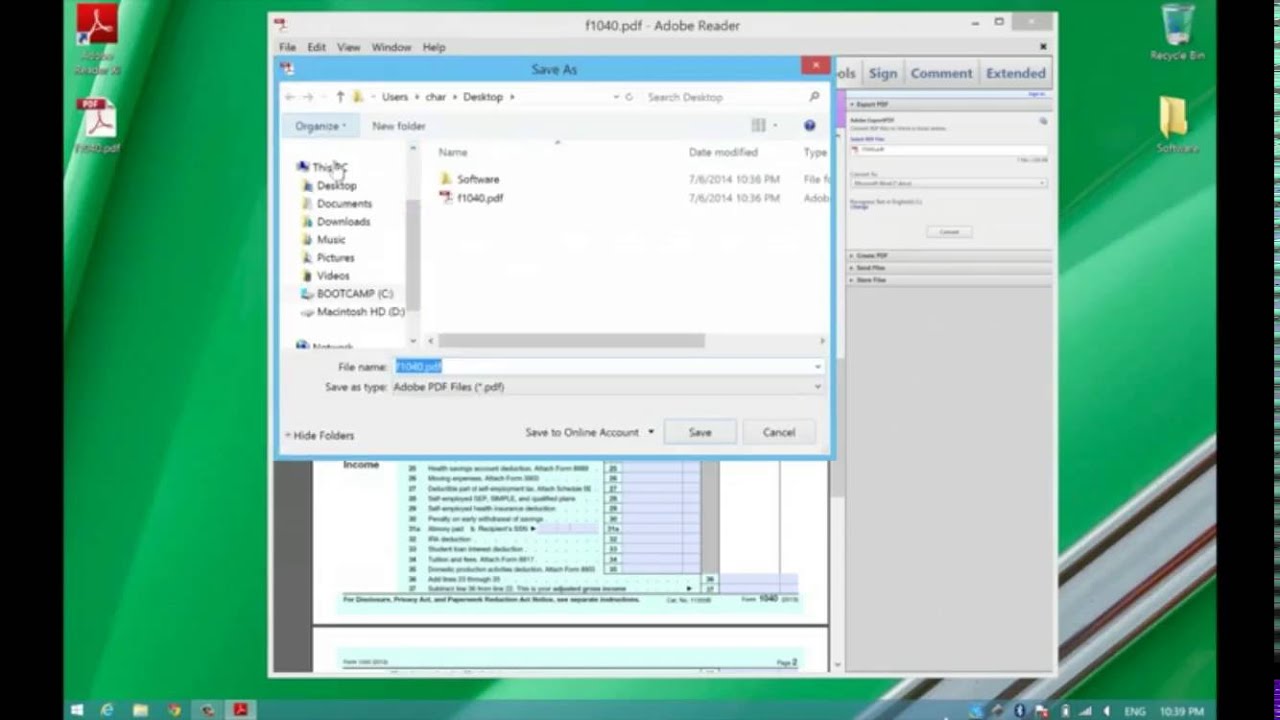Open the network signal tray icon
The image size is (1280, 720).
coord(1085,711)
